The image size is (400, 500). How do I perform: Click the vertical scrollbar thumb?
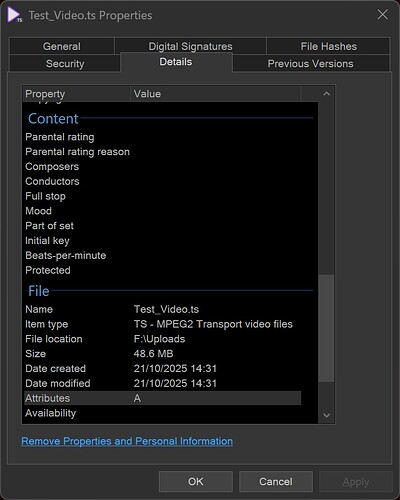click(x=326, y=328)
